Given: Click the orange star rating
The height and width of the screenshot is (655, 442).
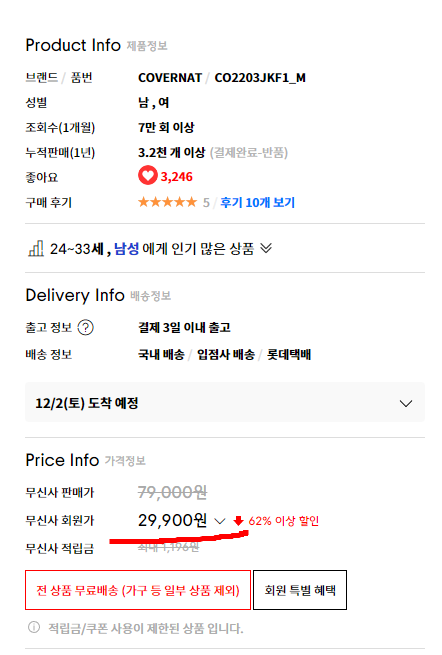Looking at the screenshot, I should point(167,202).
